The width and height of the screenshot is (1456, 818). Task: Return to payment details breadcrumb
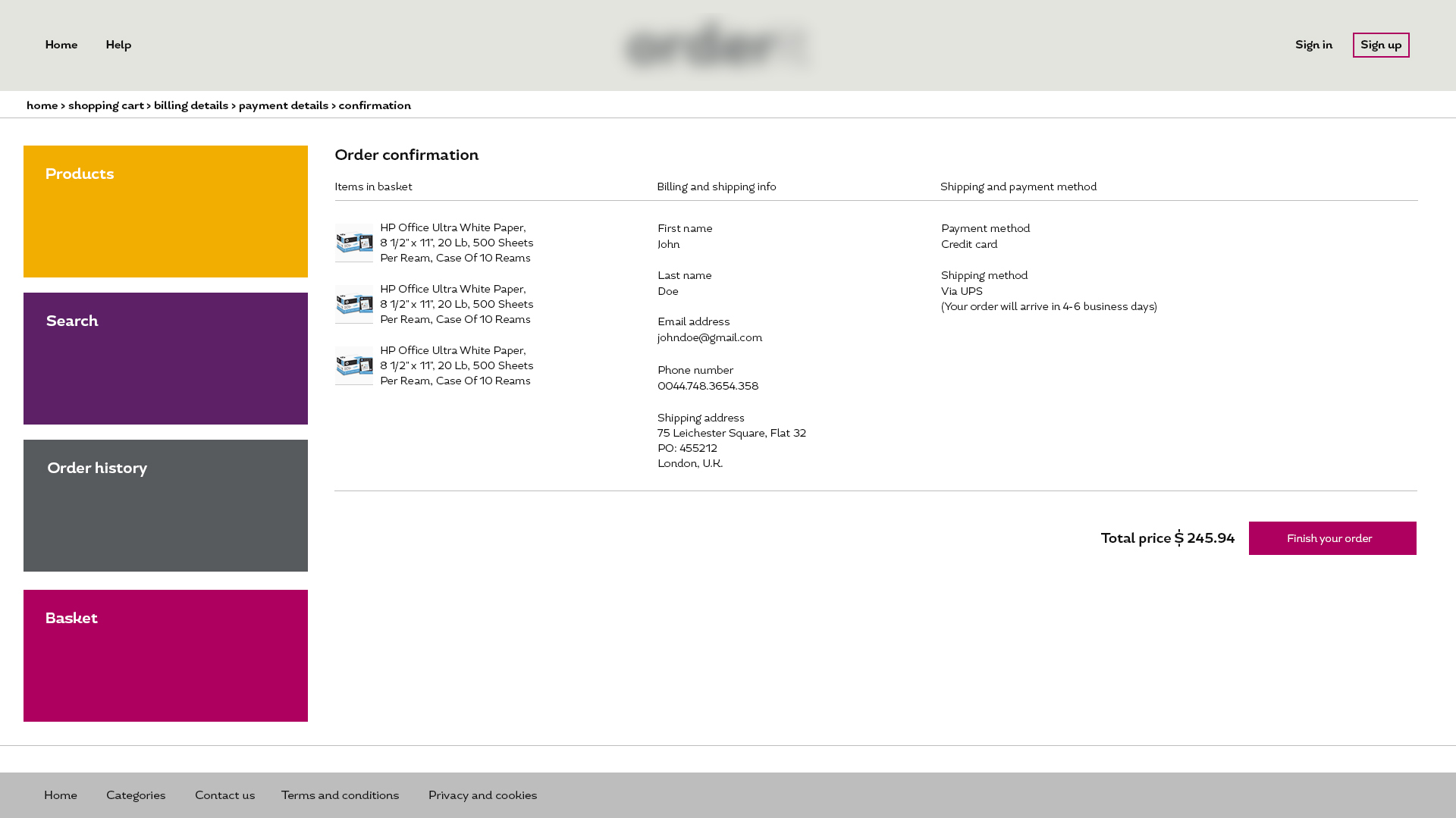coord(284,105)
